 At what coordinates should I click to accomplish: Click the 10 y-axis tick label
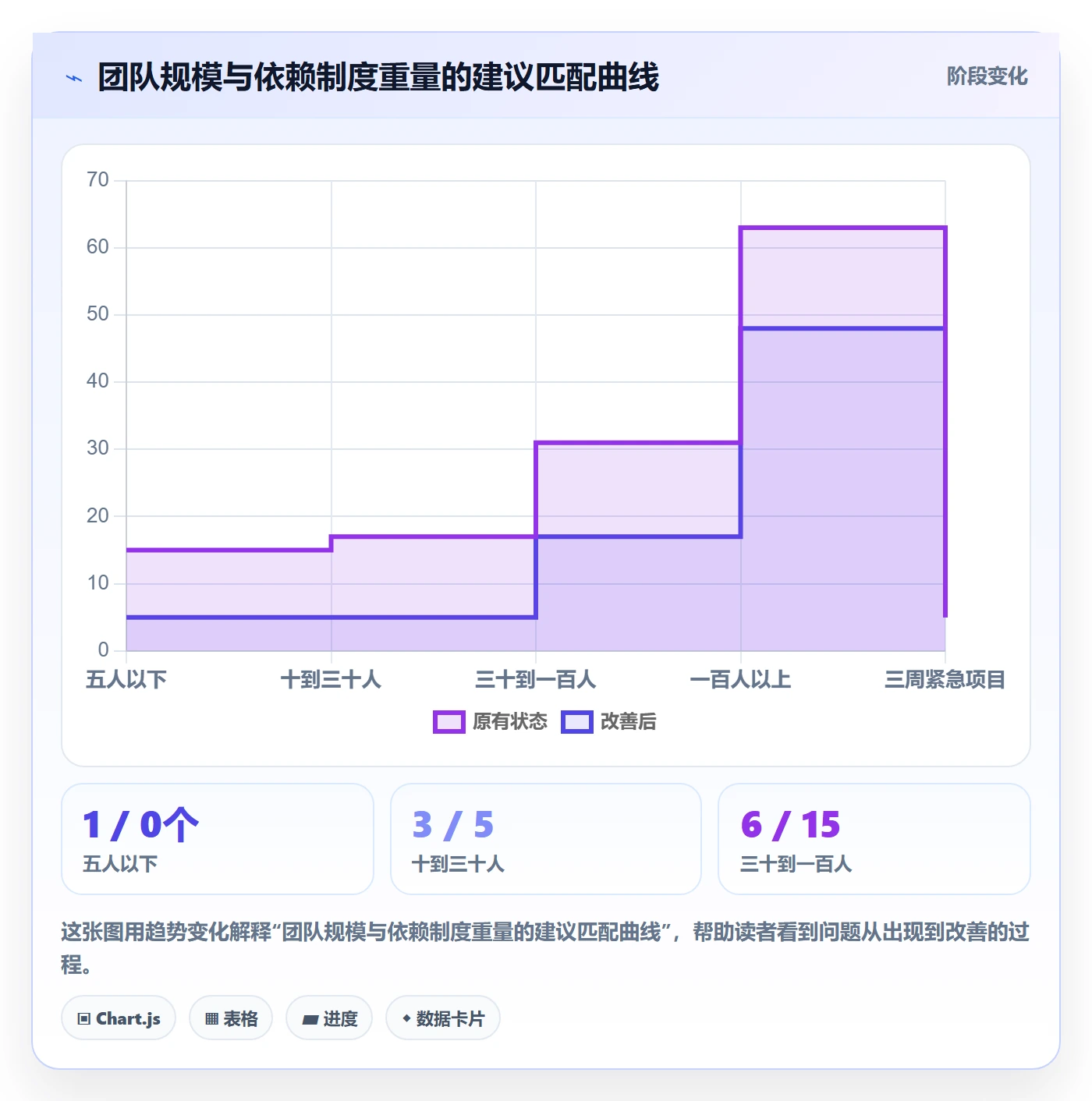click(x=97, y=583)
